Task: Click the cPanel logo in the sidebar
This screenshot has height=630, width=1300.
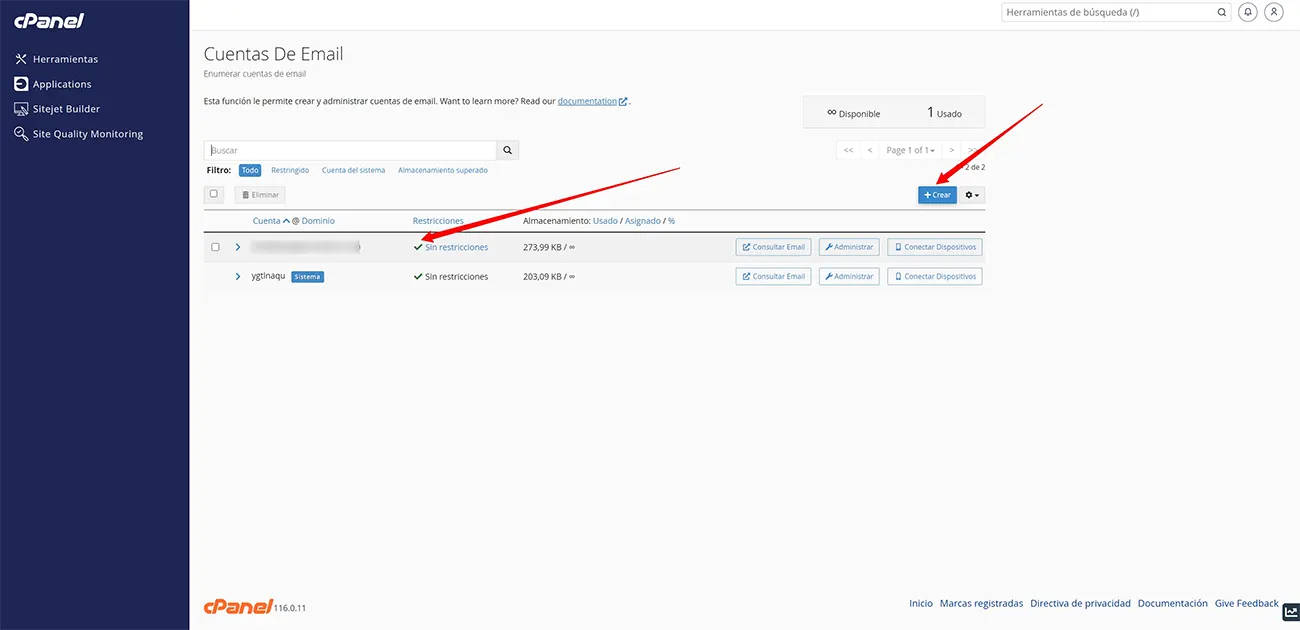Action: (x=49, y=21)
